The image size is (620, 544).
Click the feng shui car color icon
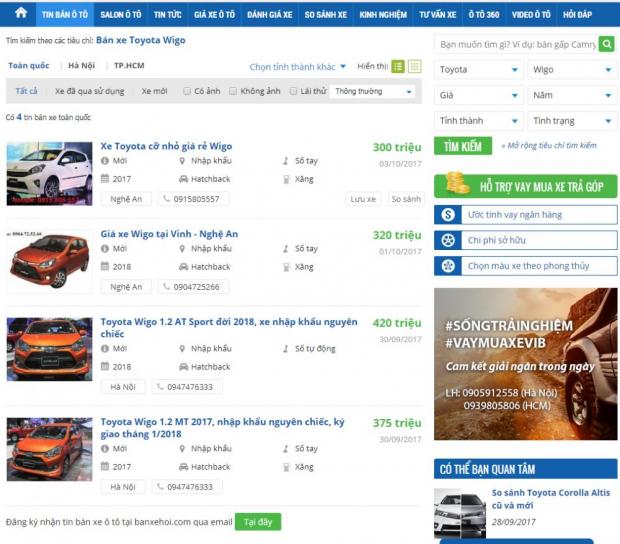[x=448, y=266]
